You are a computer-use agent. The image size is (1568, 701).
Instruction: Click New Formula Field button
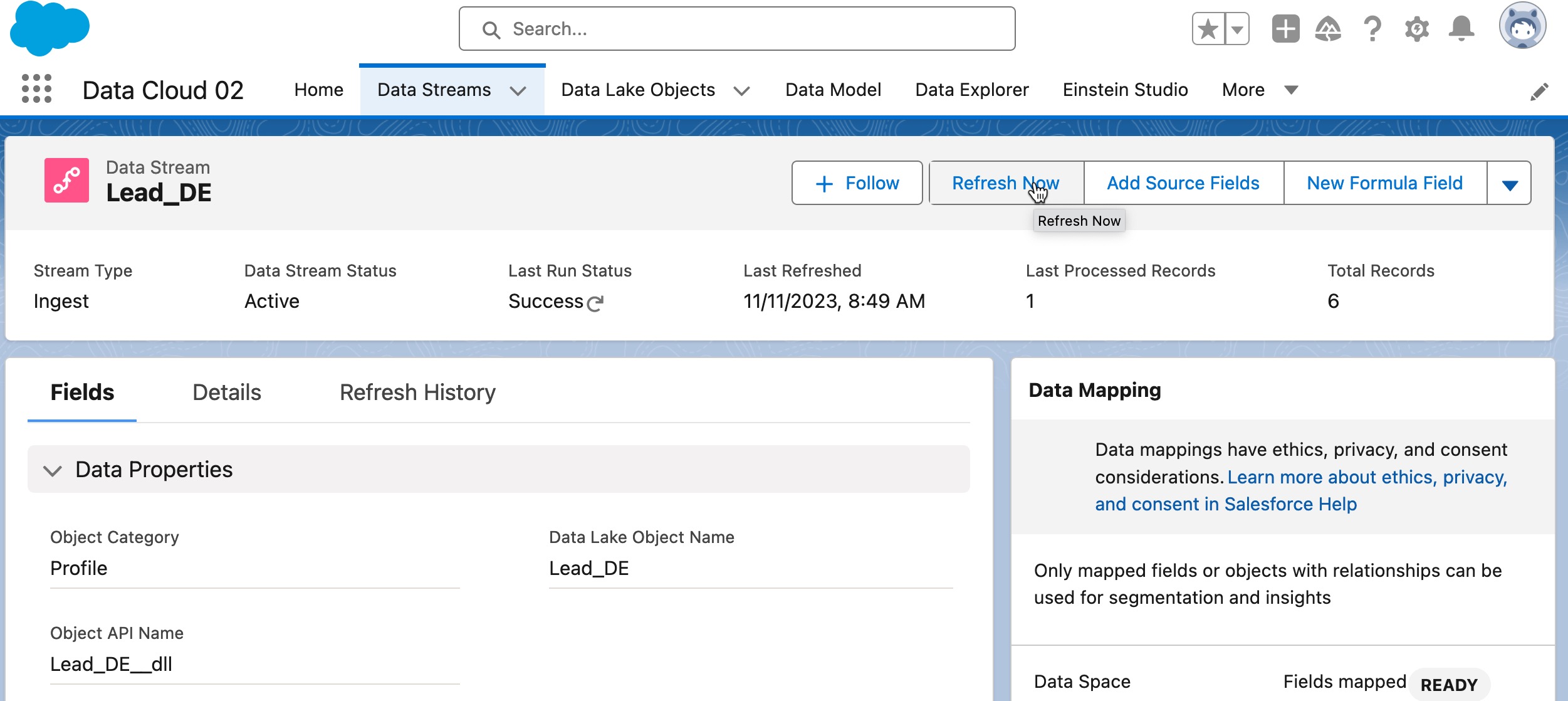pos(1385,183)
